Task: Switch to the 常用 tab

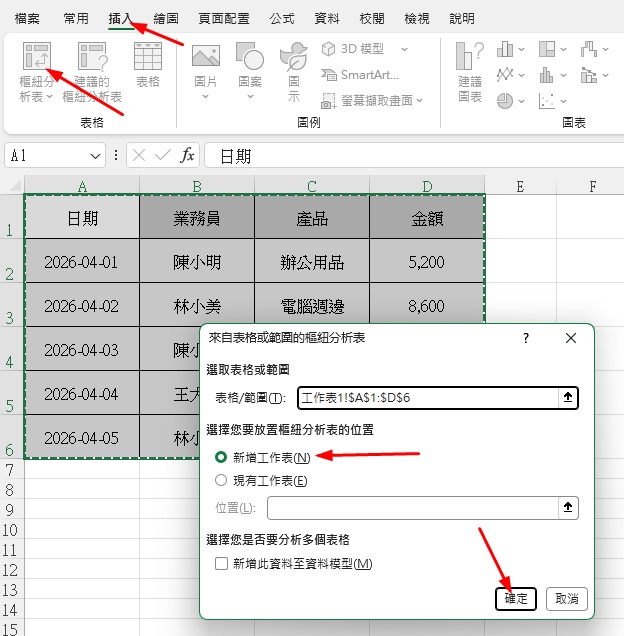Action: (76, 18)
